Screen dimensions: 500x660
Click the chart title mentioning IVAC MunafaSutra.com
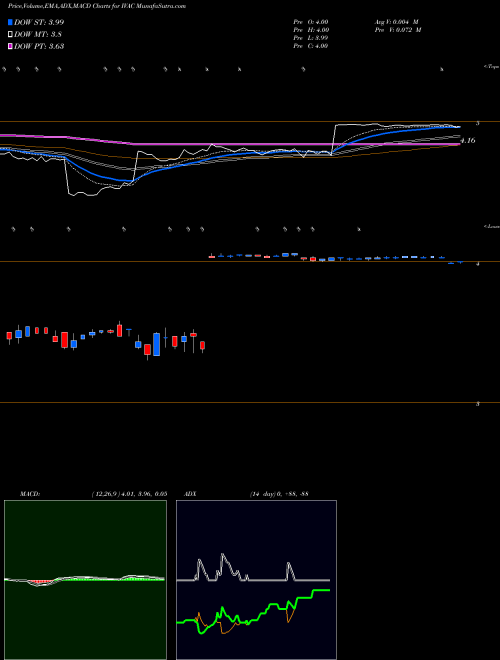pyautogui.click(x=97, y=6)
